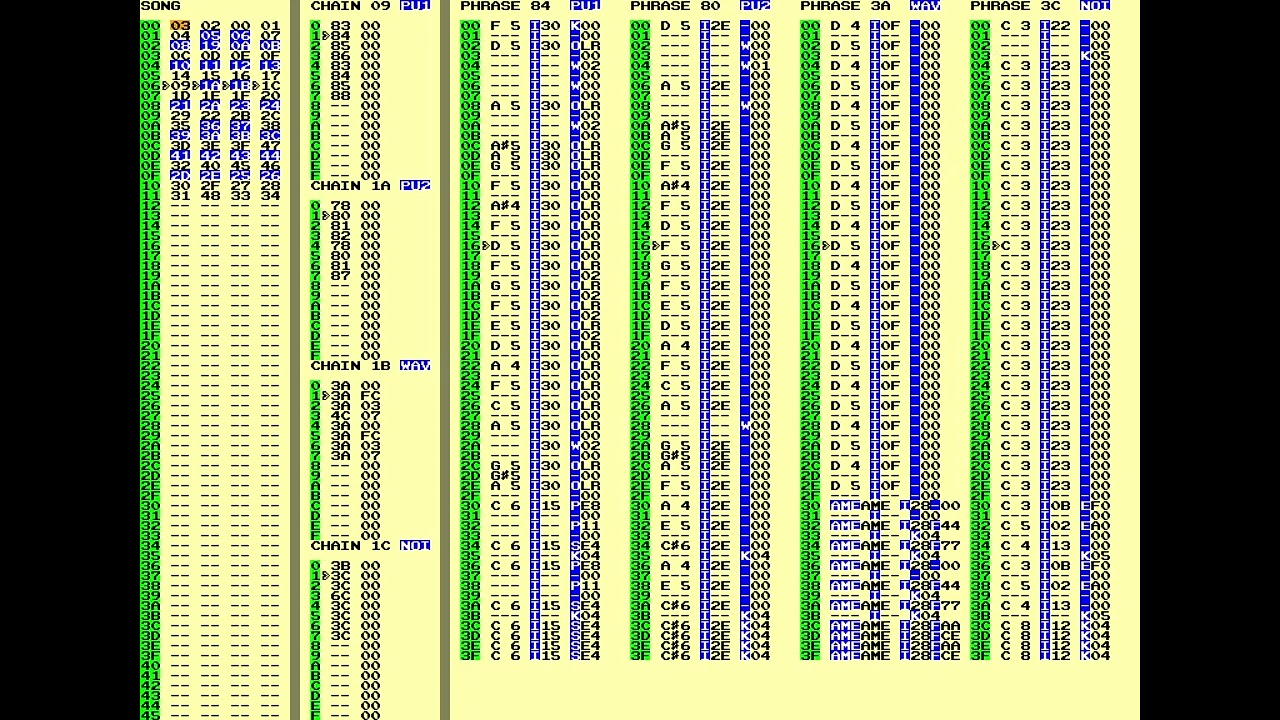Click the PU1 badge beside PHRASE 84
1280x720 pixels.
point(585,6)
